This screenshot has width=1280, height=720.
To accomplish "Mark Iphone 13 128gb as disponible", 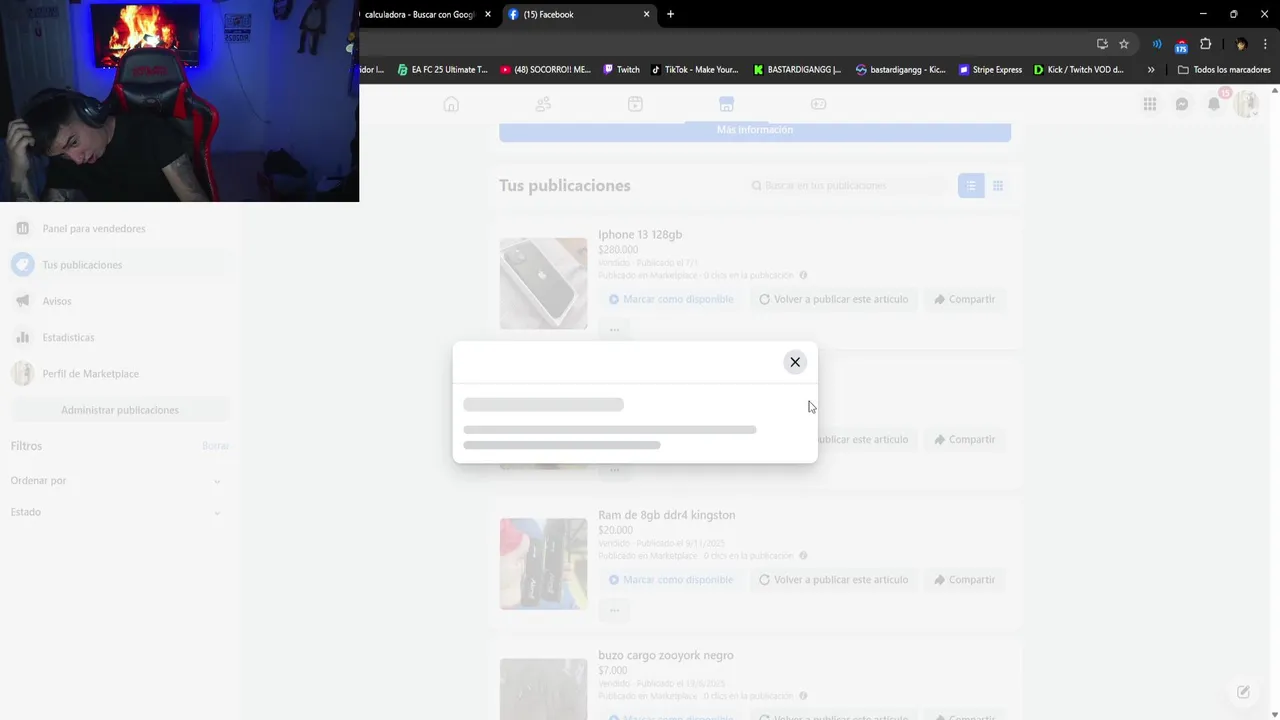I will coord(671,299).
